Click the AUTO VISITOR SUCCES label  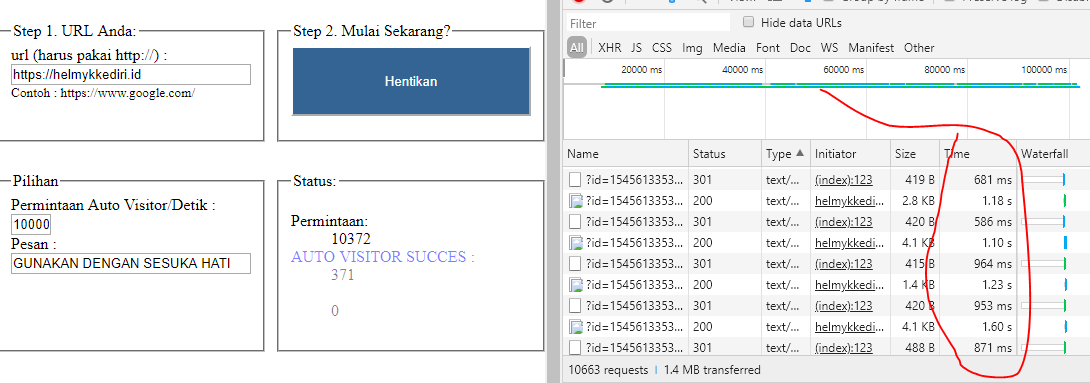[x=382, y=257]
